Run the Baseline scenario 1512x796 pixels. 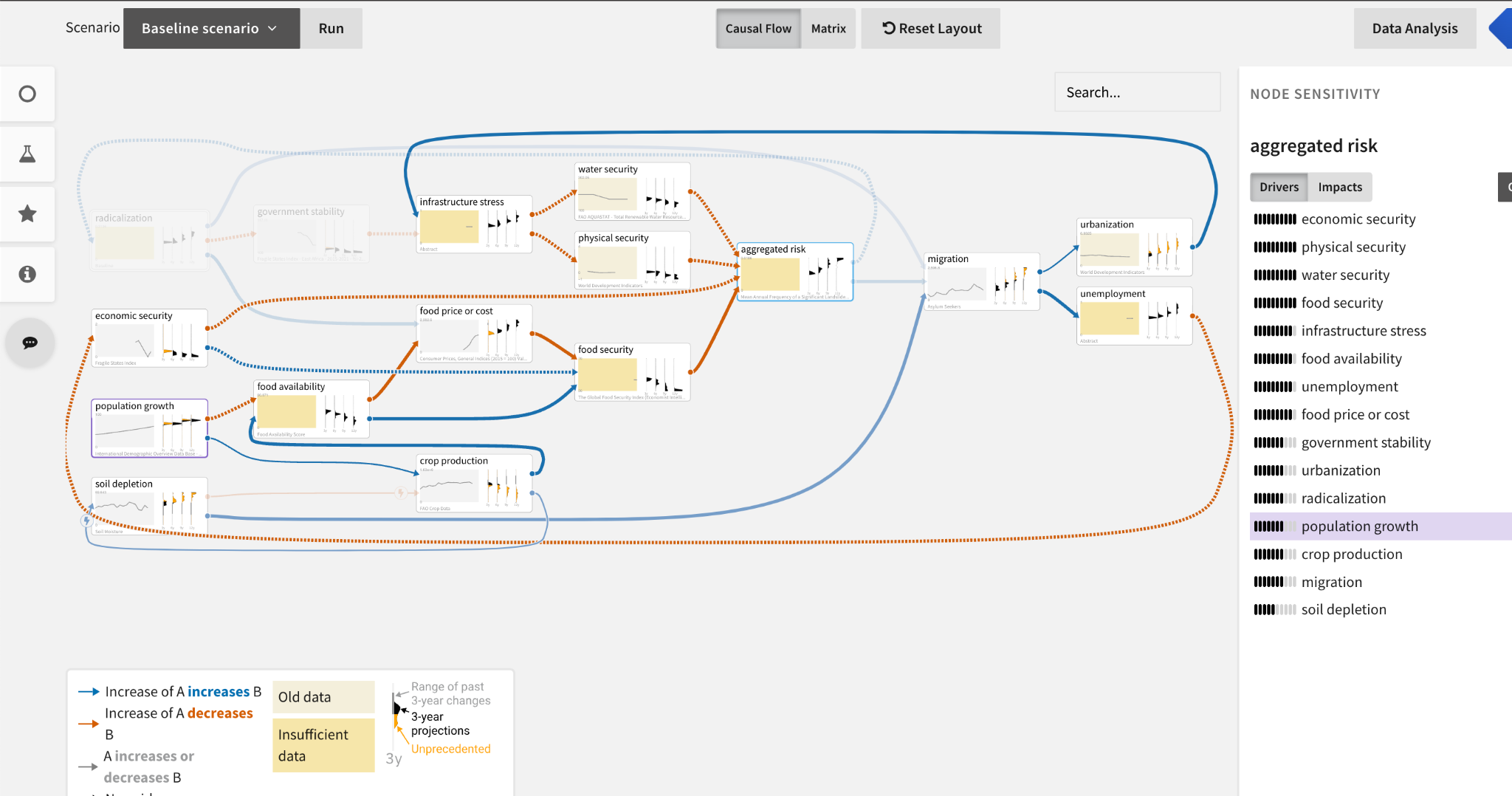tap(331, 28)
